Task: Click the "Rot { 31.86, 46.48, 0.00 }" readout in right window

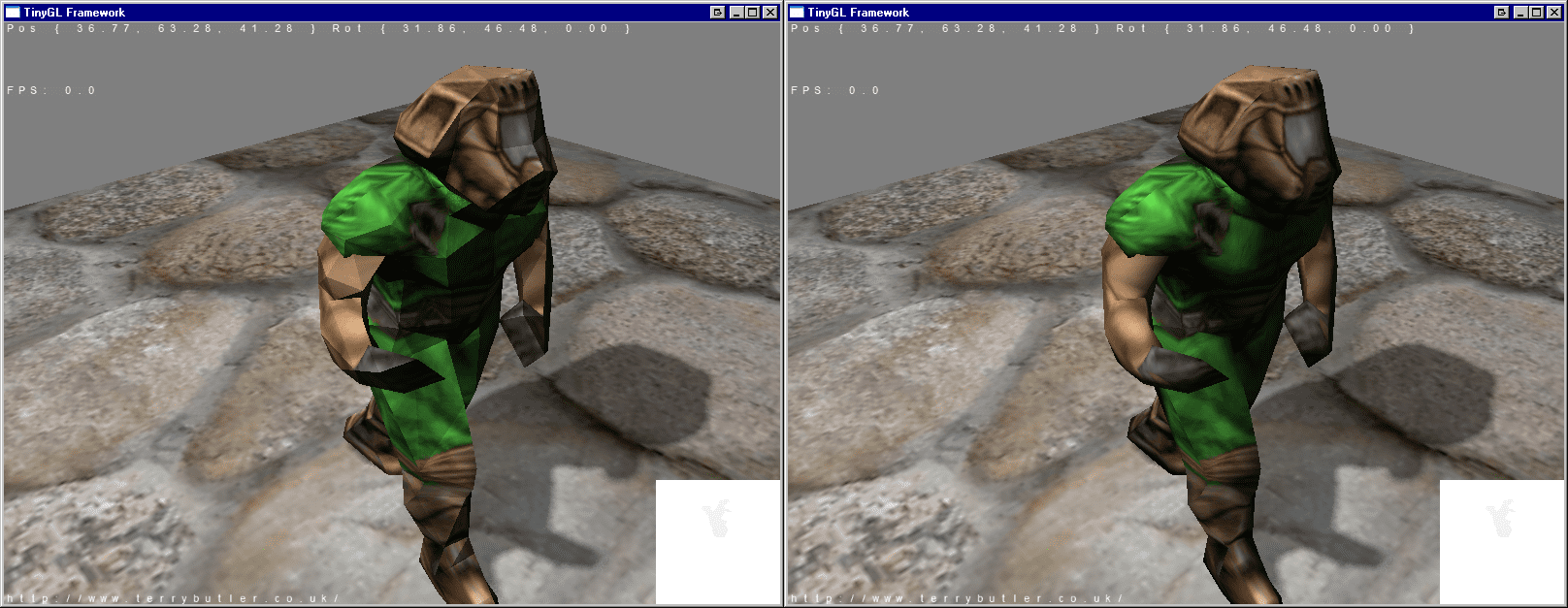Action: tap(1265, 29)
